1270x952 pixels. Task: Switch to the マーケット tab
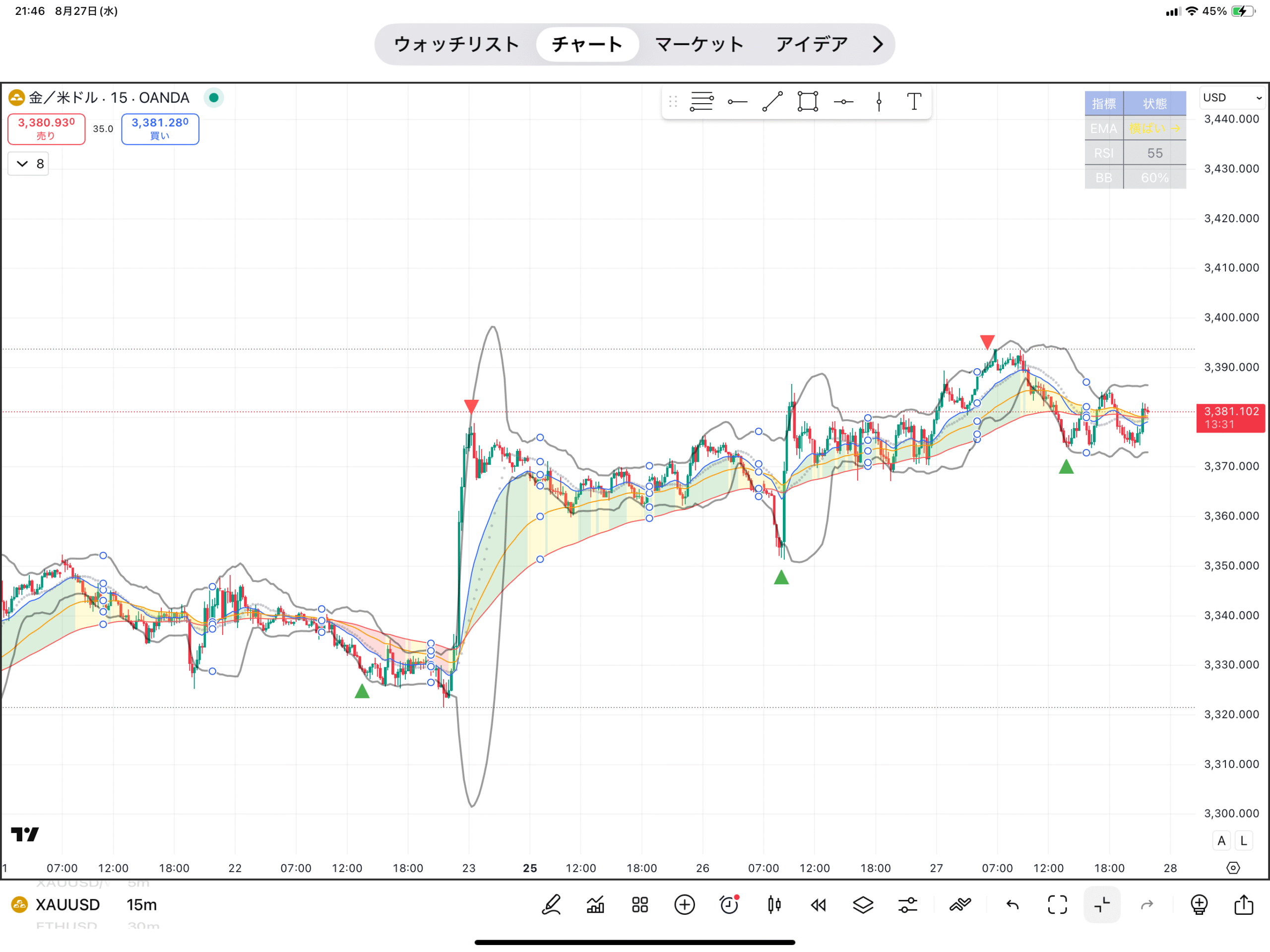point(698,44)
